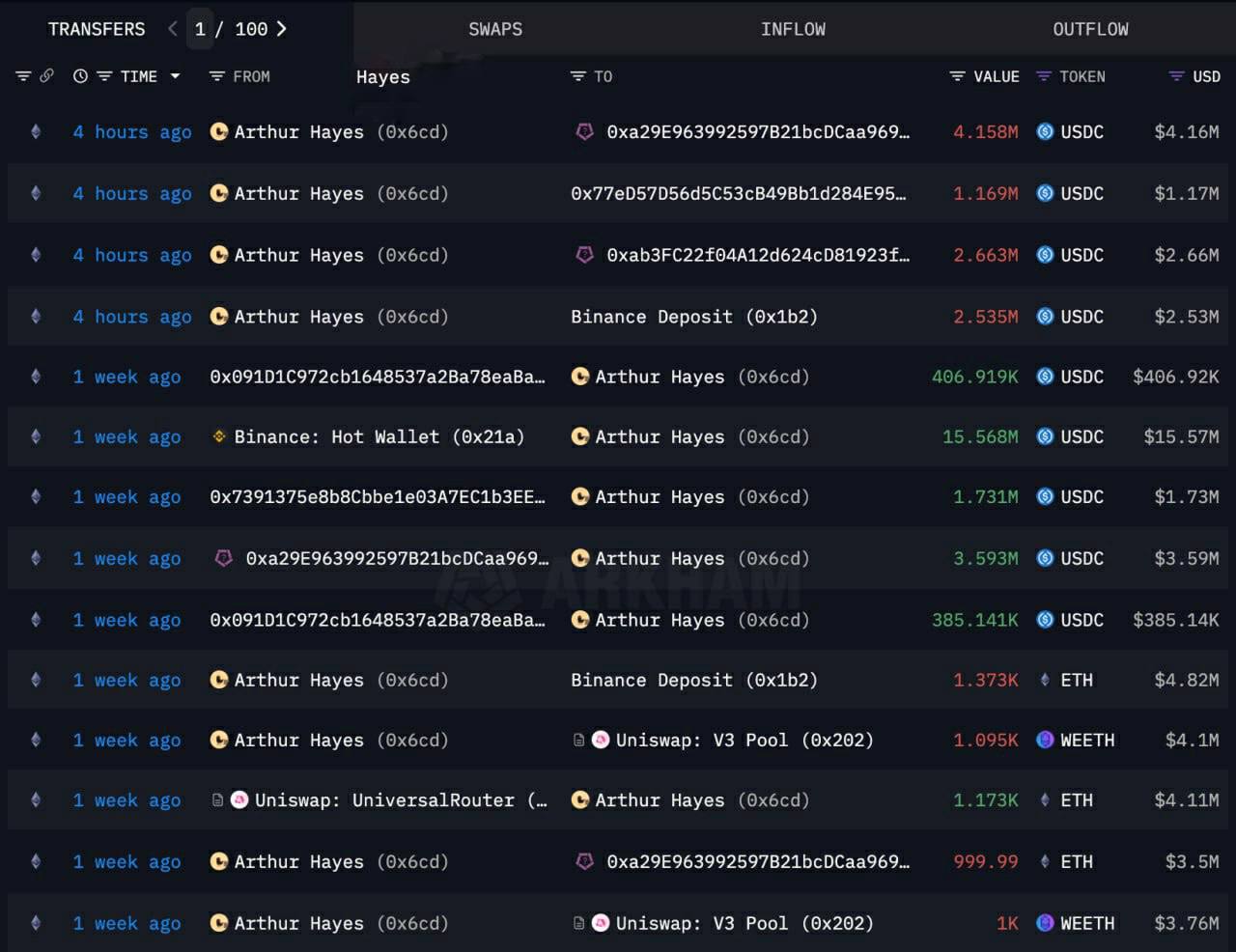Click USDC token icon on 4.158M row

coord(1045,132)
